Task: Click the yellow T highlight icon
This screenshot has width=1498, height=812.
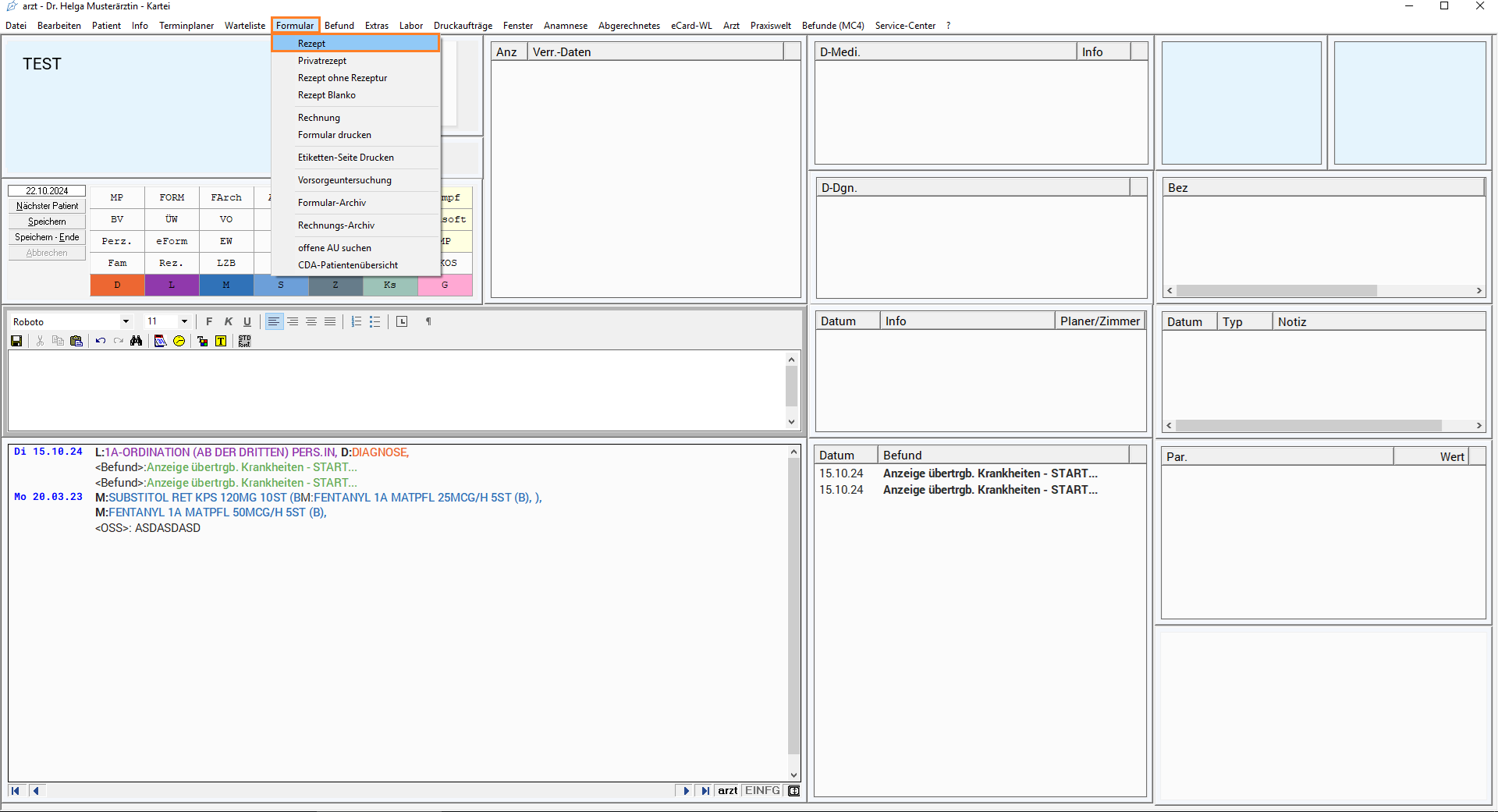Action: (x=221, y=341)
